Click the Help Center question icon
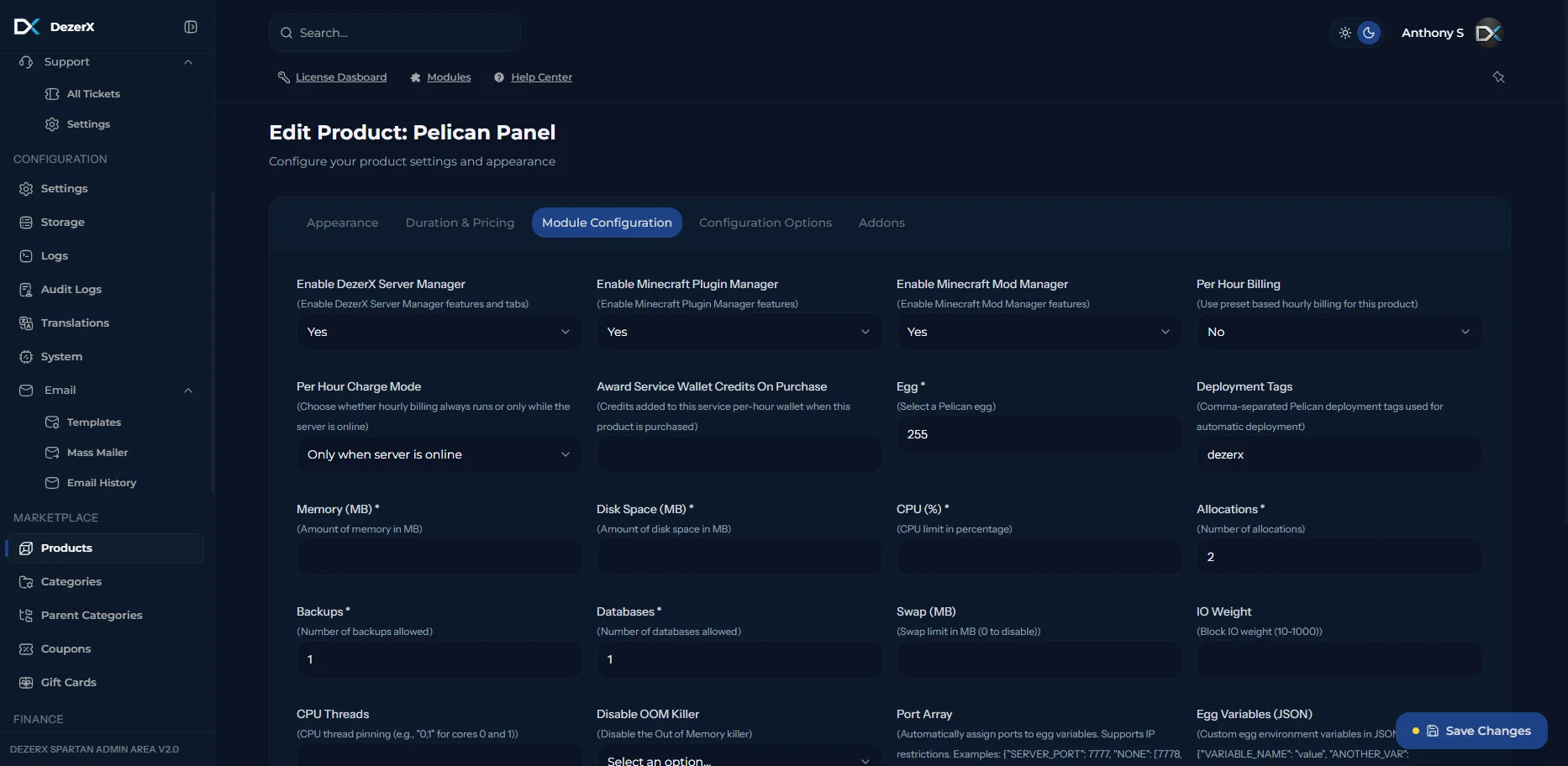Image resolution: width=1568 pixels, height=766 pixels. (499, 77)
